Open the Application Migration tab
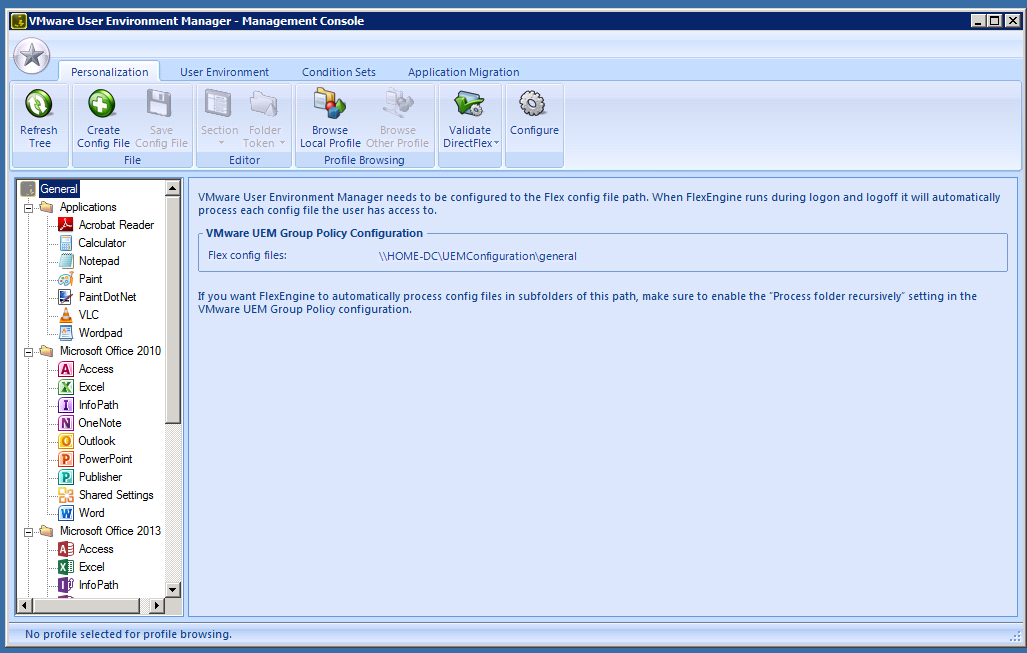1027x653 pixels. pyautogui.click(x=463, y=72)
